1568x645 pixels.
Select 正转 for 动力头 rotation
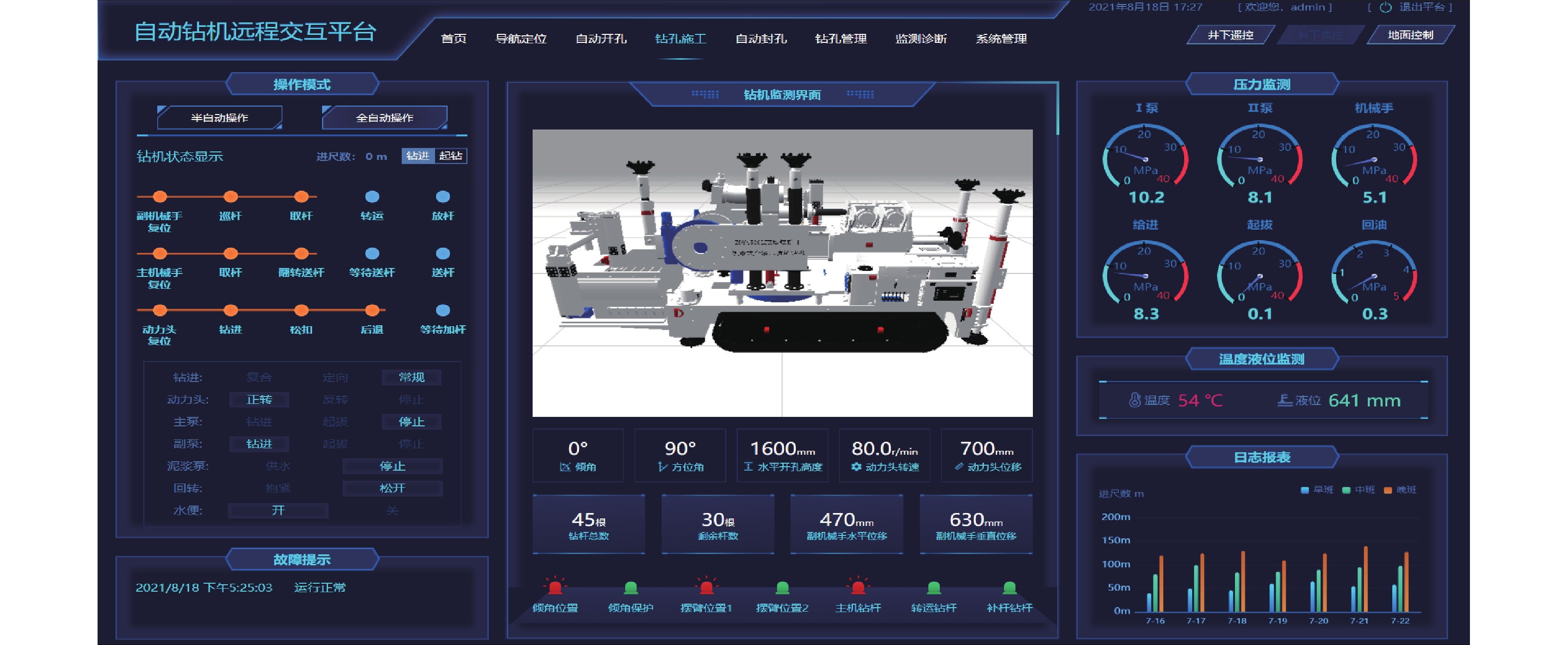[259, 399]
